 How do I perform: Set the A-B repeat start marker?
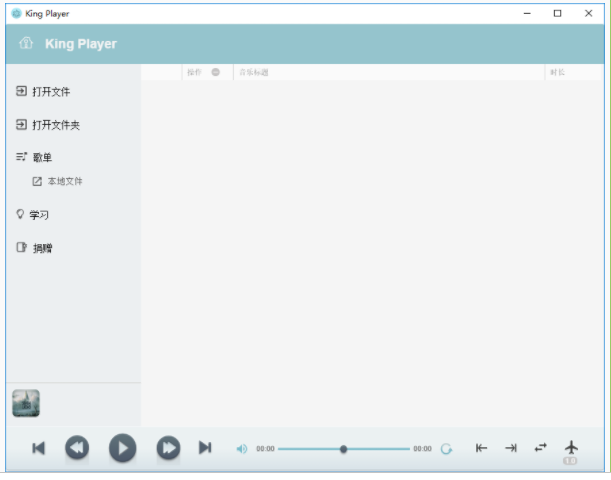pyautogui.click(x=482, y=448)
